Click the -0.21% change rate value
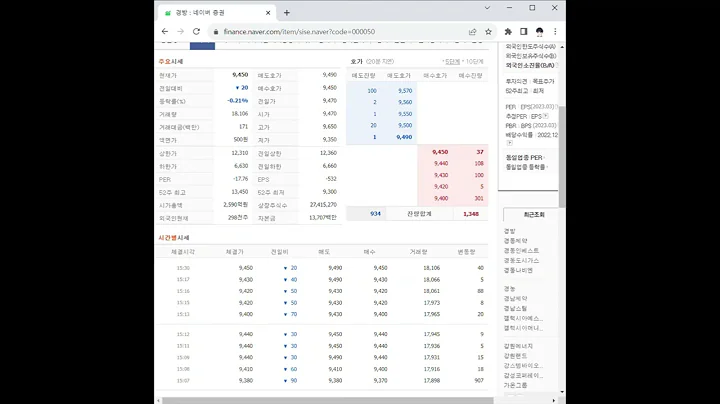The width and height of the screenshot is (720, 404). 237,101
